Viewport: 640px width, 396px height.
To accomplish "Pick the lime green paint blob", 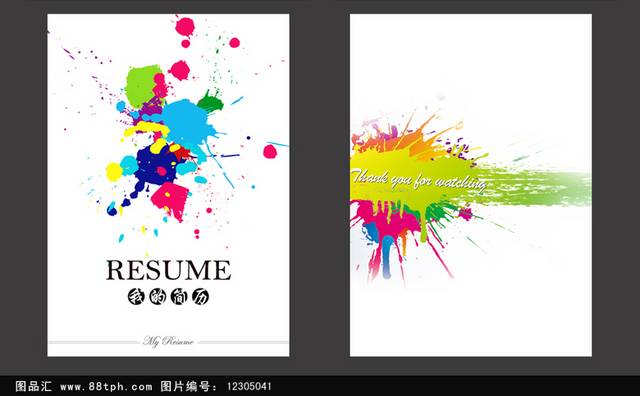I will pos(141,85).
